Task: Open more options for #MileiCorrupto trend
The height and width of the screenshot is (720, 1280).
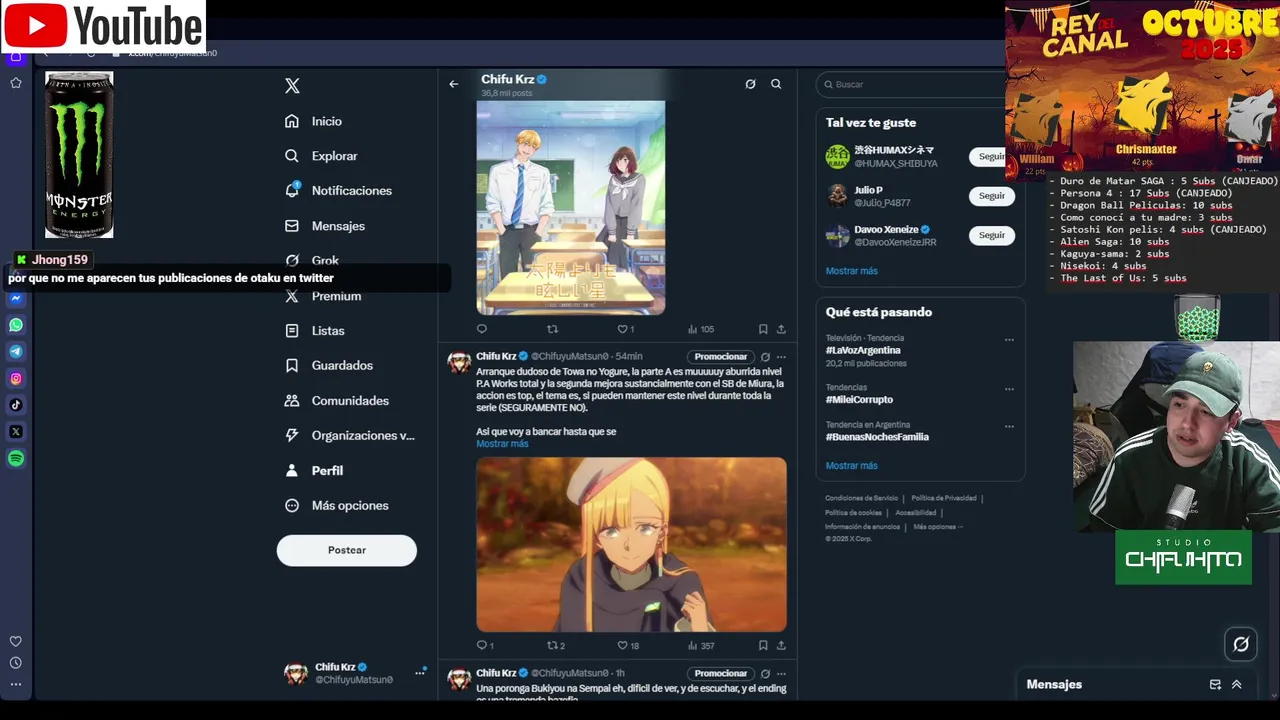Action: coord(1009,389)
